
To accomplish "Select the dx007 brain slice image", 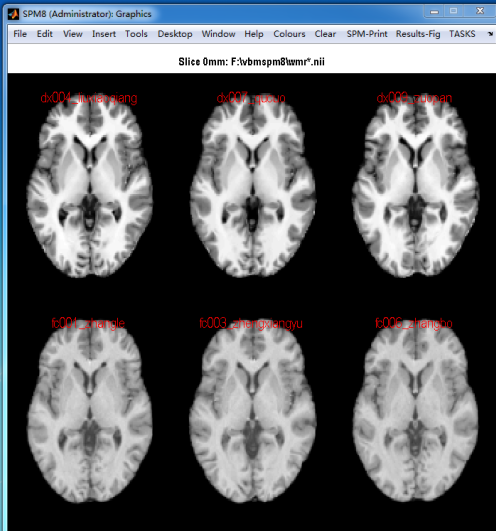I will click(253, 188).
